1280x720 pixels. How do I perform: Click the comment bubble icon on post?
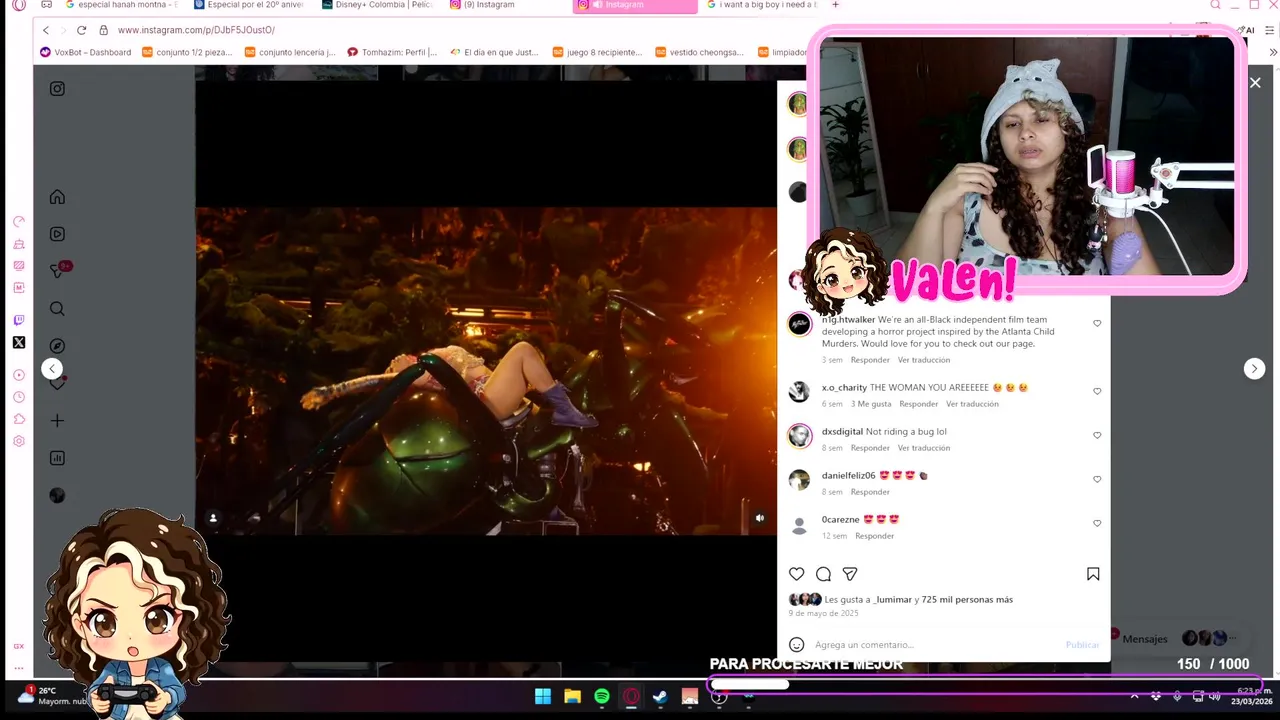tap(823, 574)
